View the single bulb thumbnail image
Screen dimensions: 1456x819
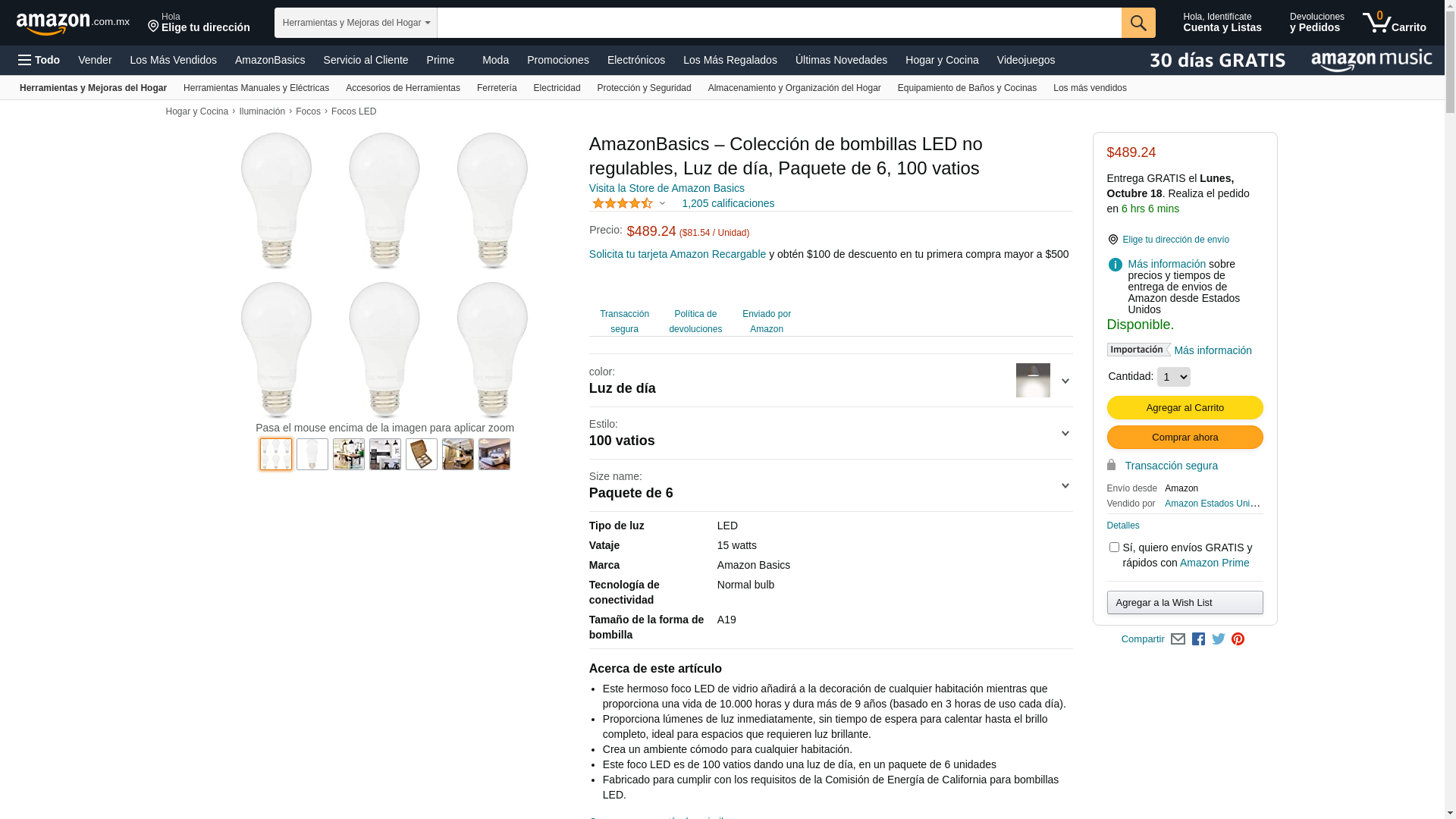[312, 454]
